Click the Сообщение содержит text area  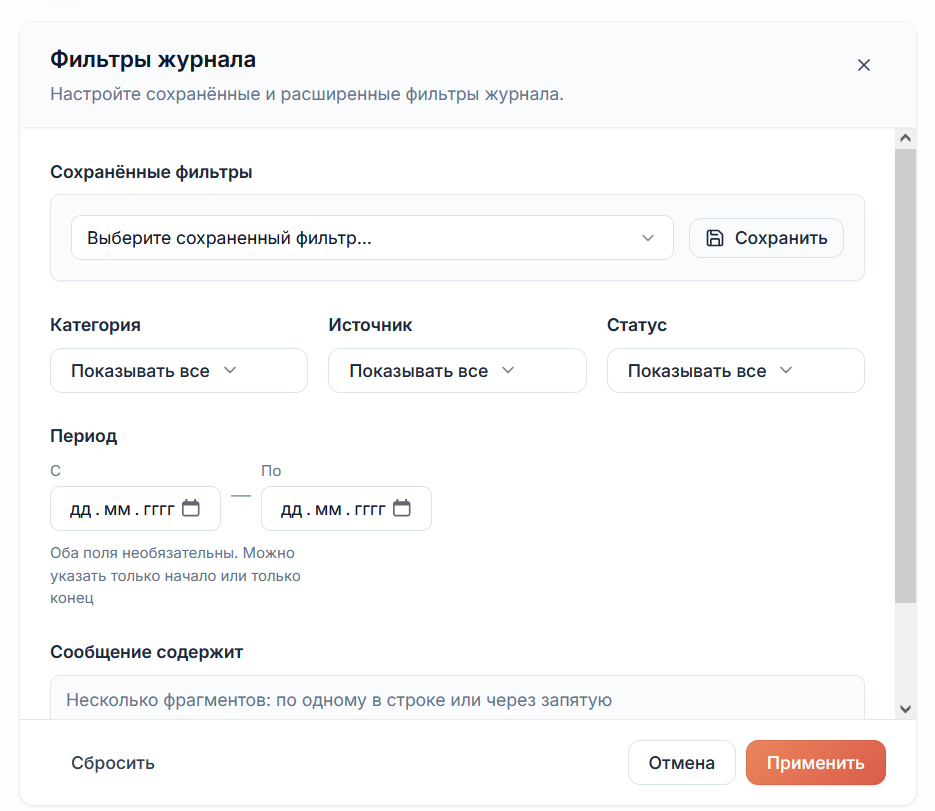tap(457, 698)
